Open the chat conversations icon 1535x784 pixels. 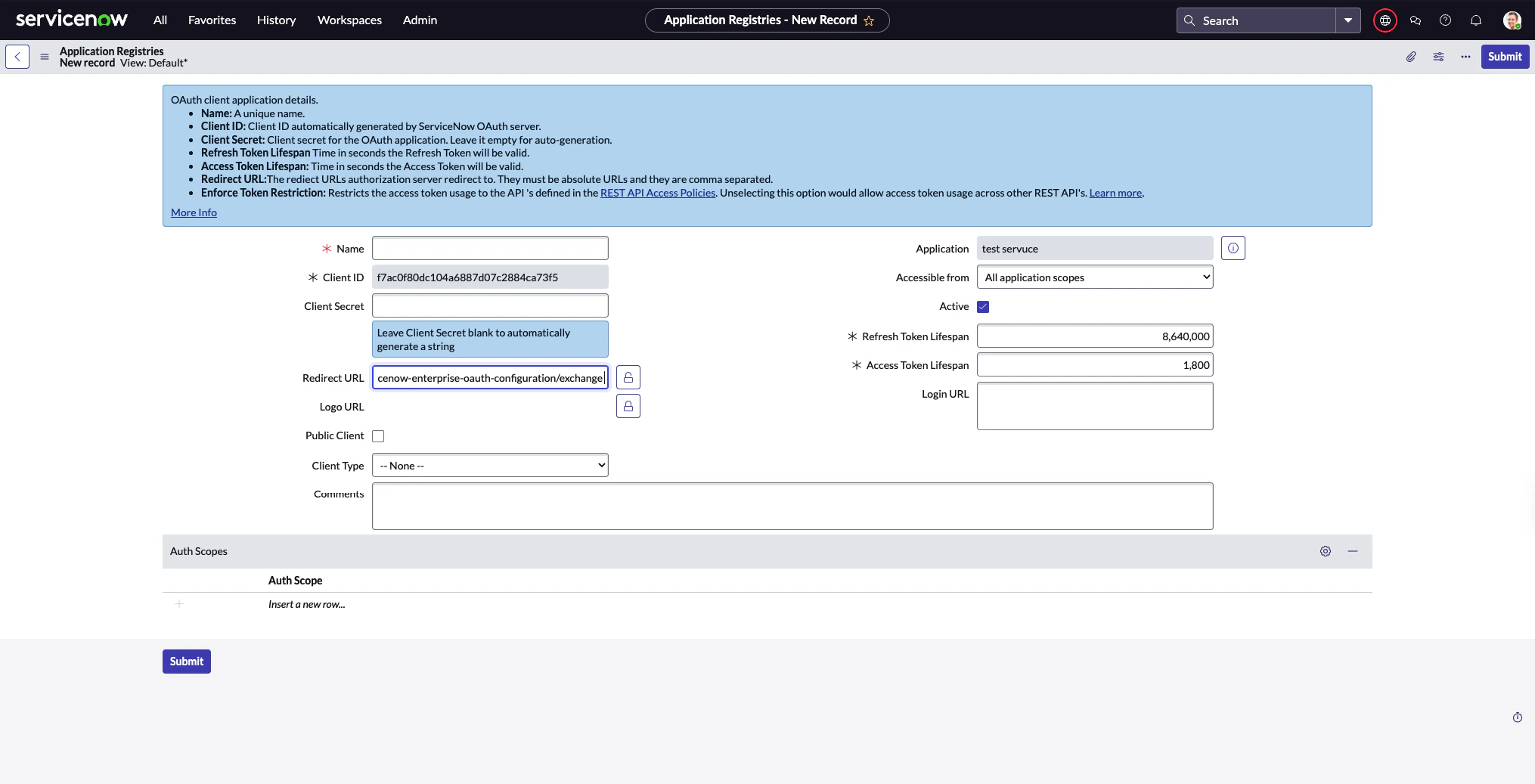(1416, 20)
